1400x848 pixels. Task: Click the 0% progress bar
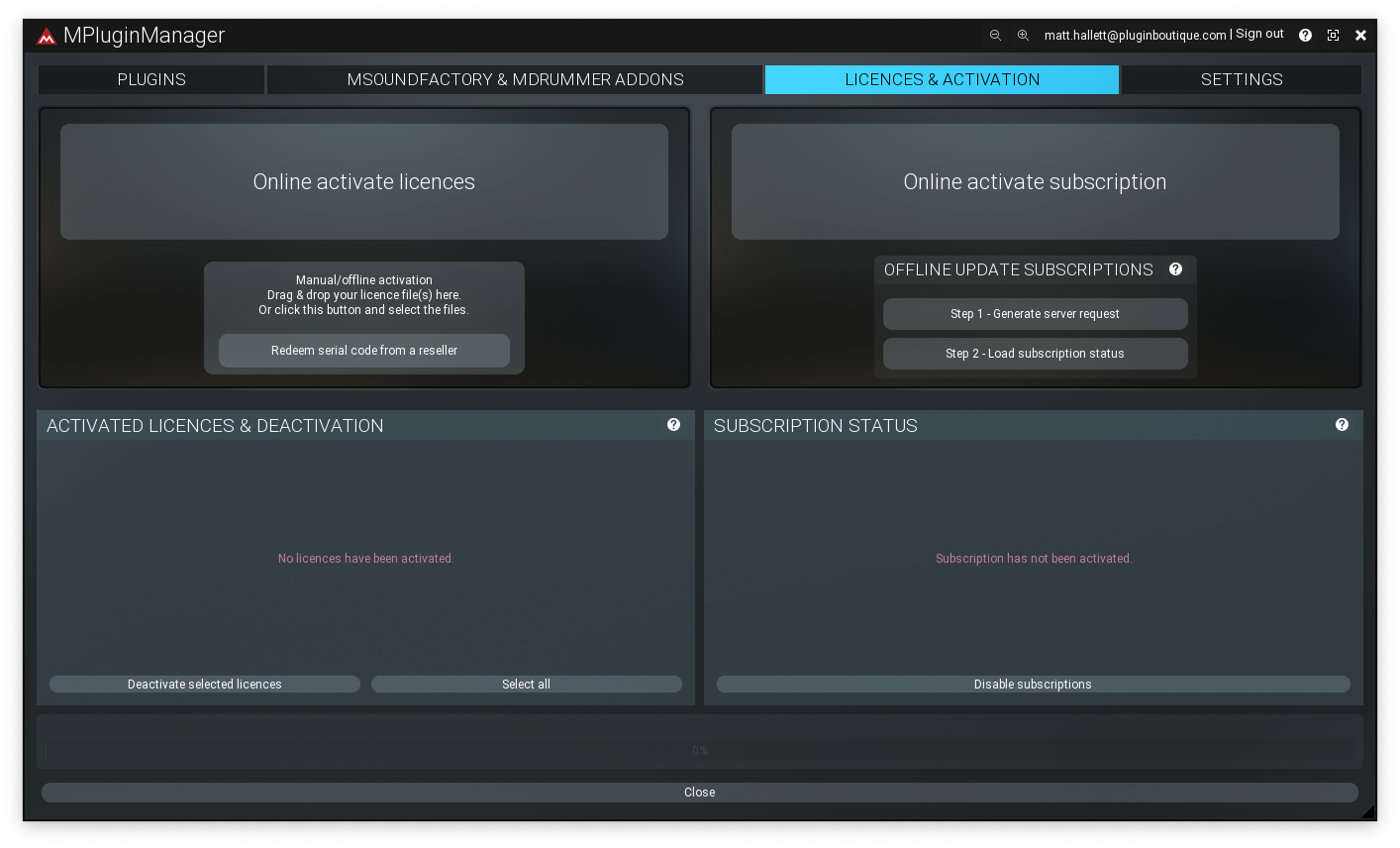[700, 751]
